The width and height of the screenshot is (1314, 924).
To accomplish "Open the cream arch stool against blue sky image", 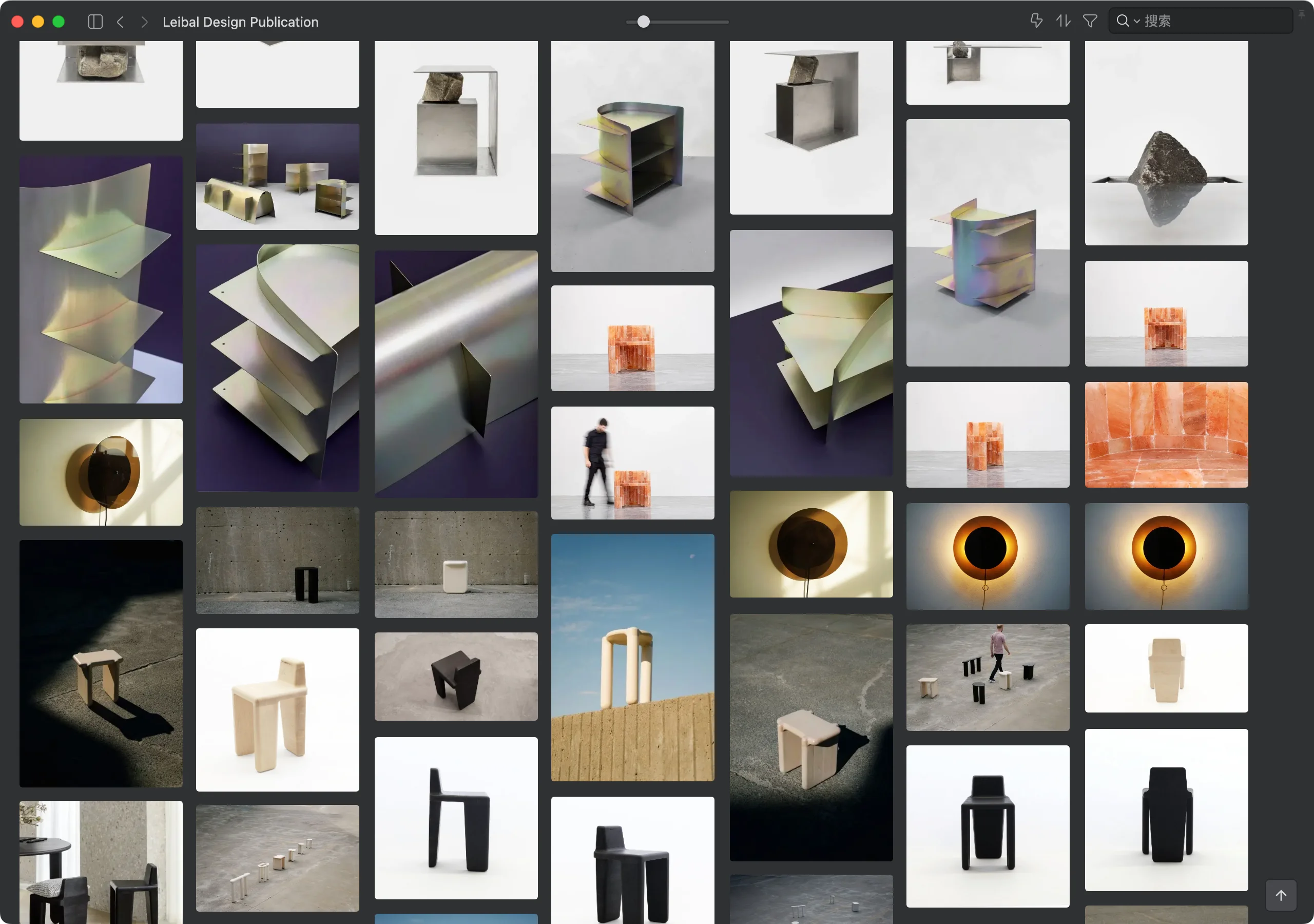I will click(632, 657).
